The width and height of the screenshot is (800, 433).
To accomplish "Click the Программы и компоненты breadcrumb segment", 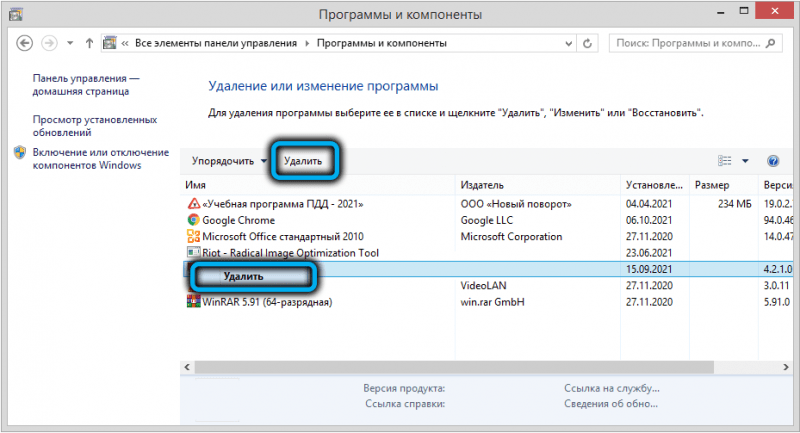I will tap(382, 43).
